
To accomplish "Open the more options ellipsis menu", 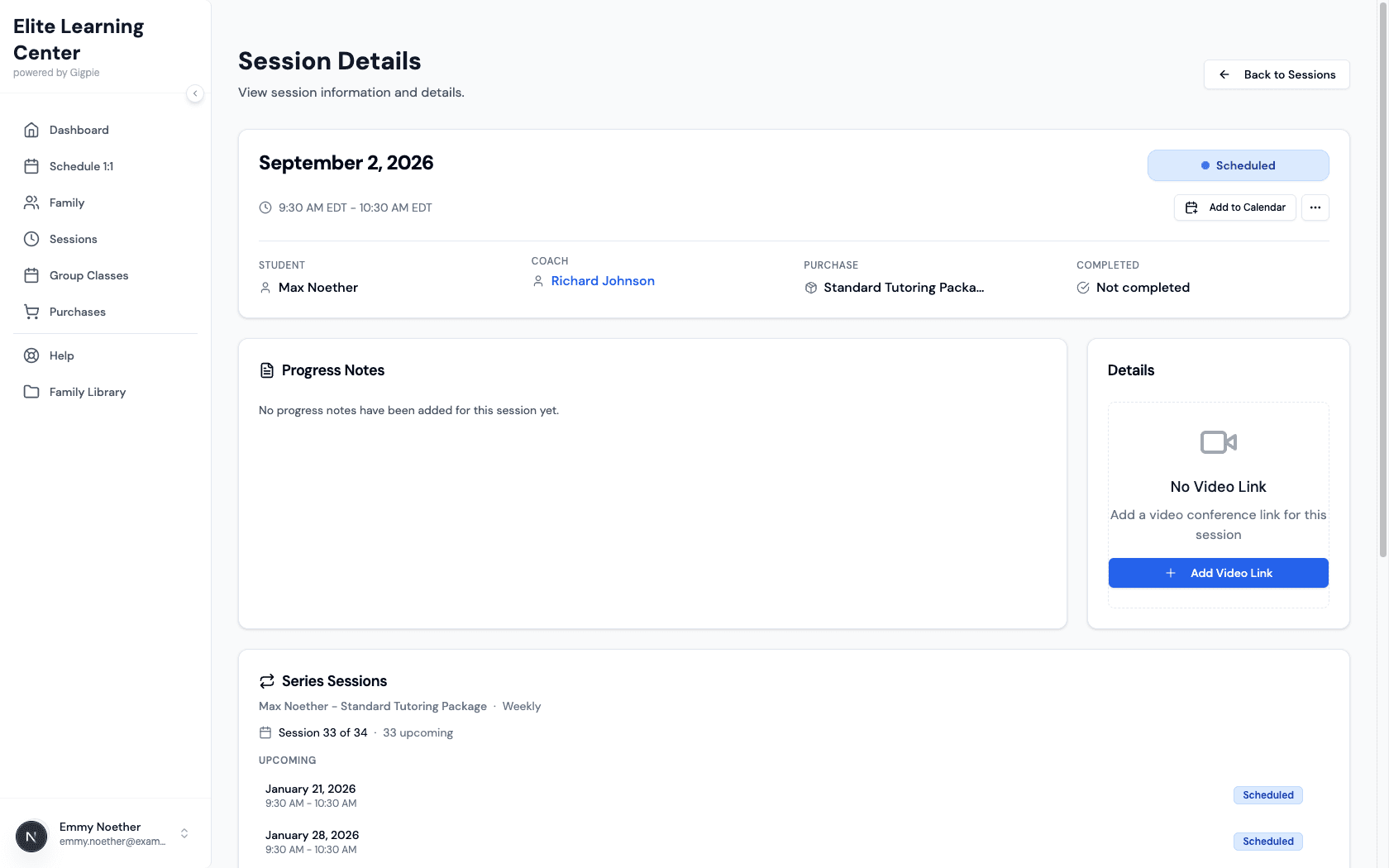I will coord(1315,207).
